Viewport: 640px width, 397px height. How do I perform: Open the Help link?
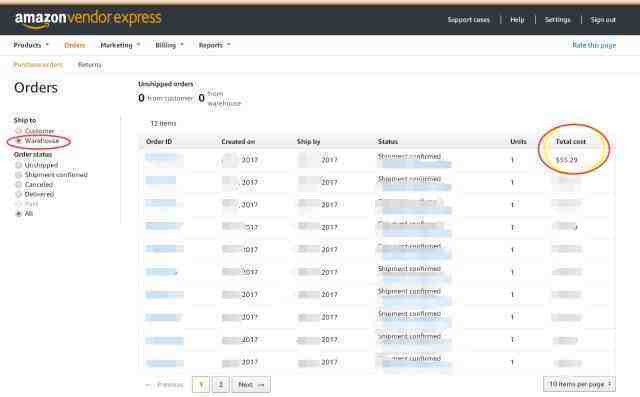click(x=517, y=20)
